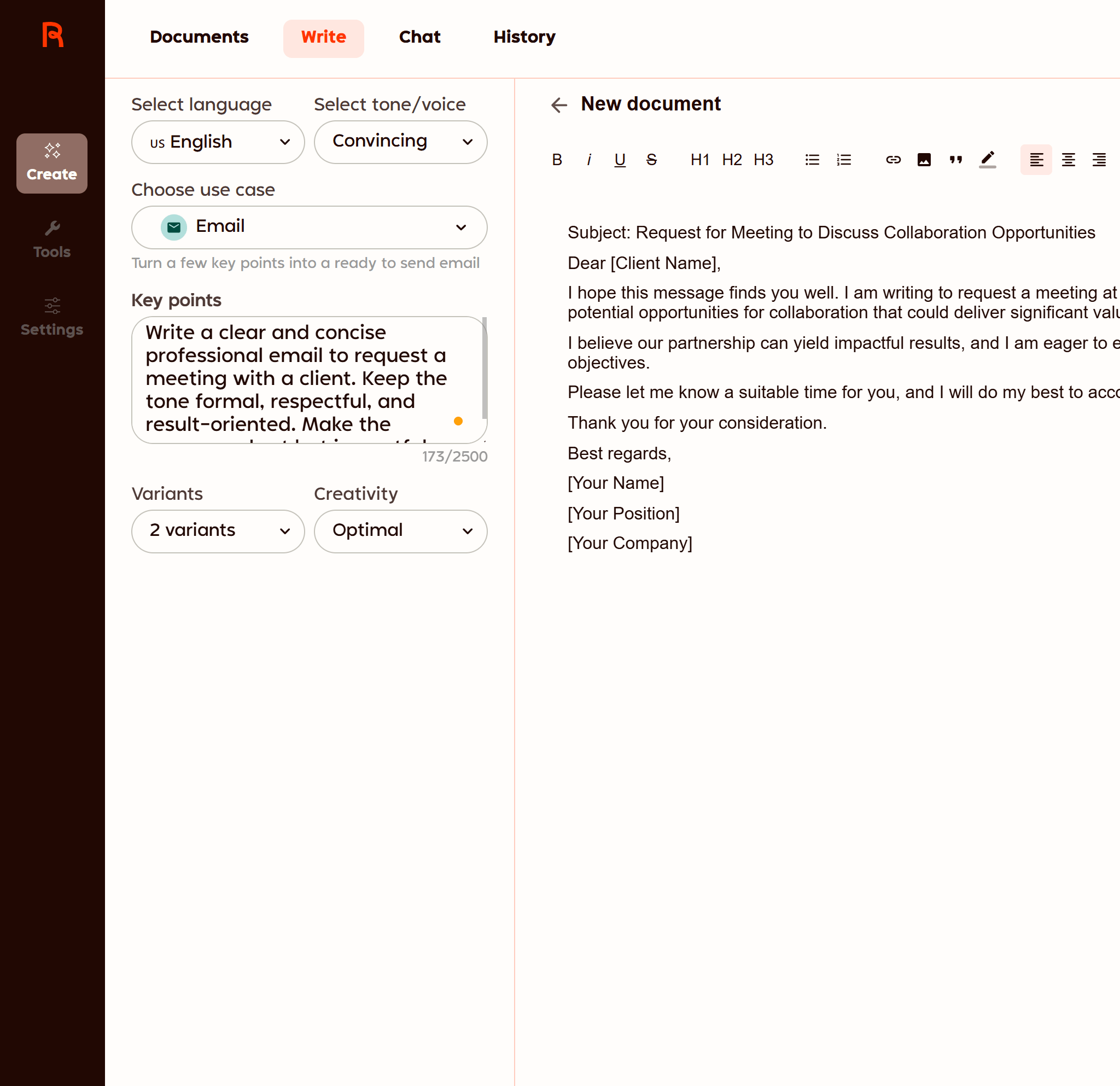Open the text highlight color picker

[x=988, y=160]
